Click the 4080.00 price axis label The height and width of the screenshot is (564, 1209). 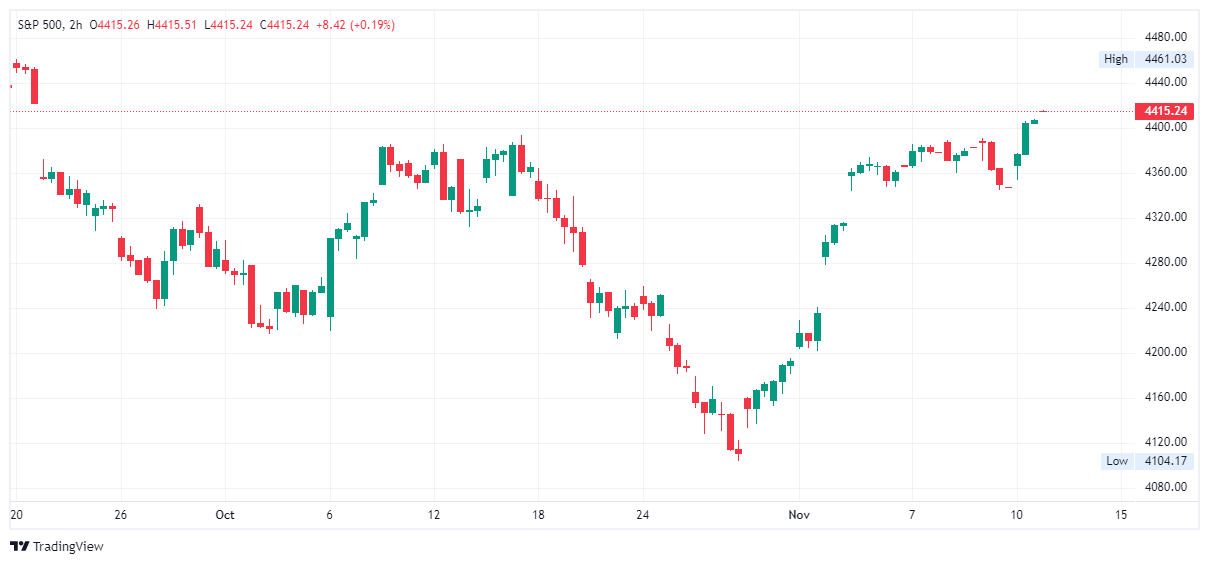[x=1165, y=487]
